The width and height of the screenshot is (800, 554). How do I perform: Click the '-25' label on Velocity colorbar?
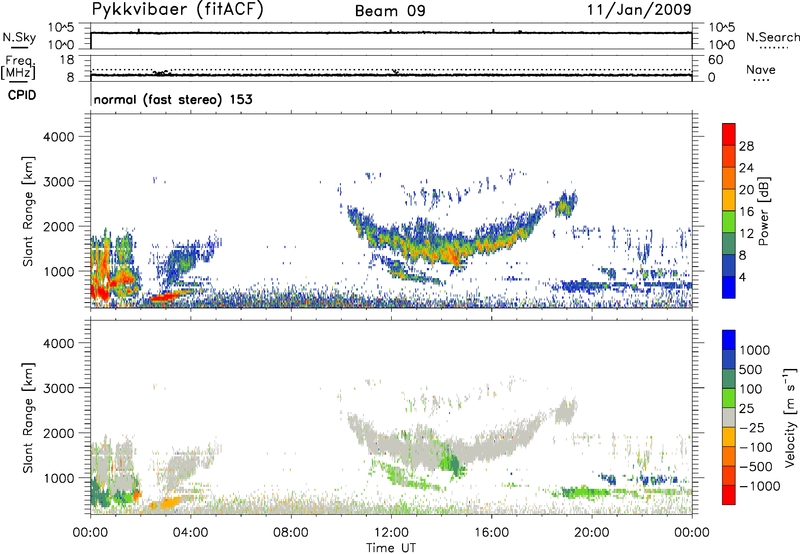752,428
